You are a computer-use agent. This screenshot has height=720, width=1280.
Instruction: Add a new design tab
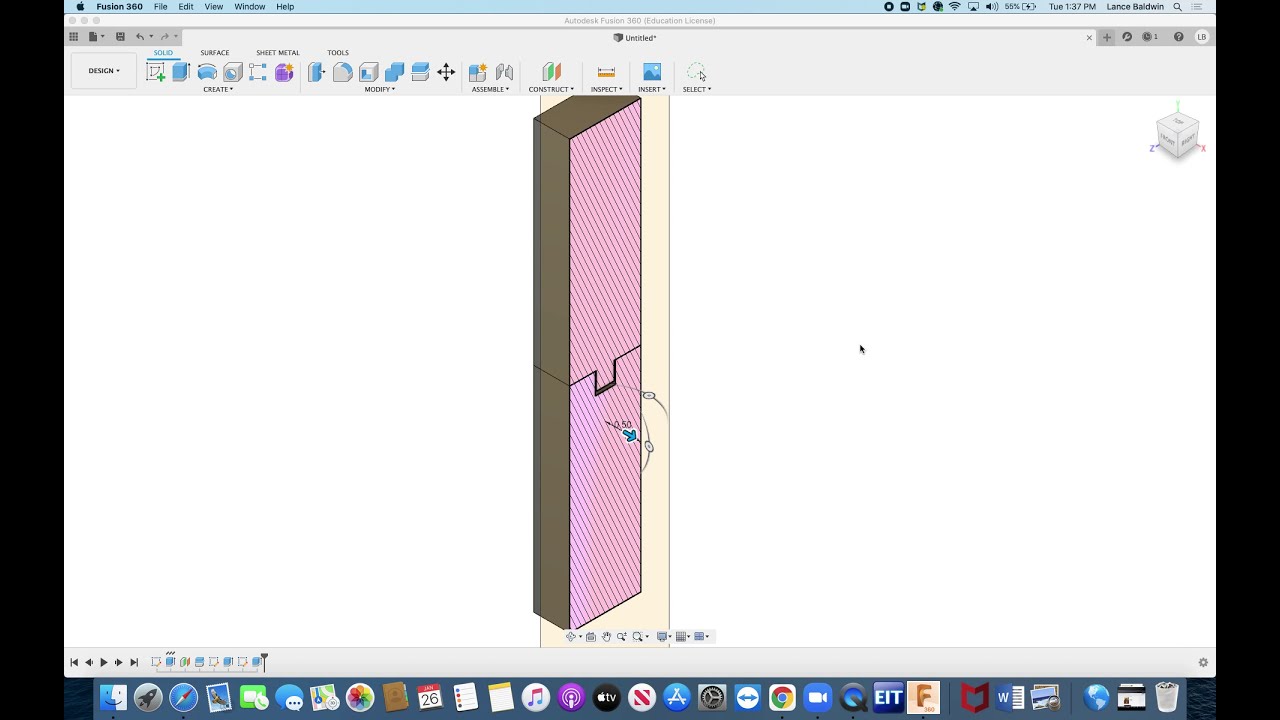(1107, 37)
